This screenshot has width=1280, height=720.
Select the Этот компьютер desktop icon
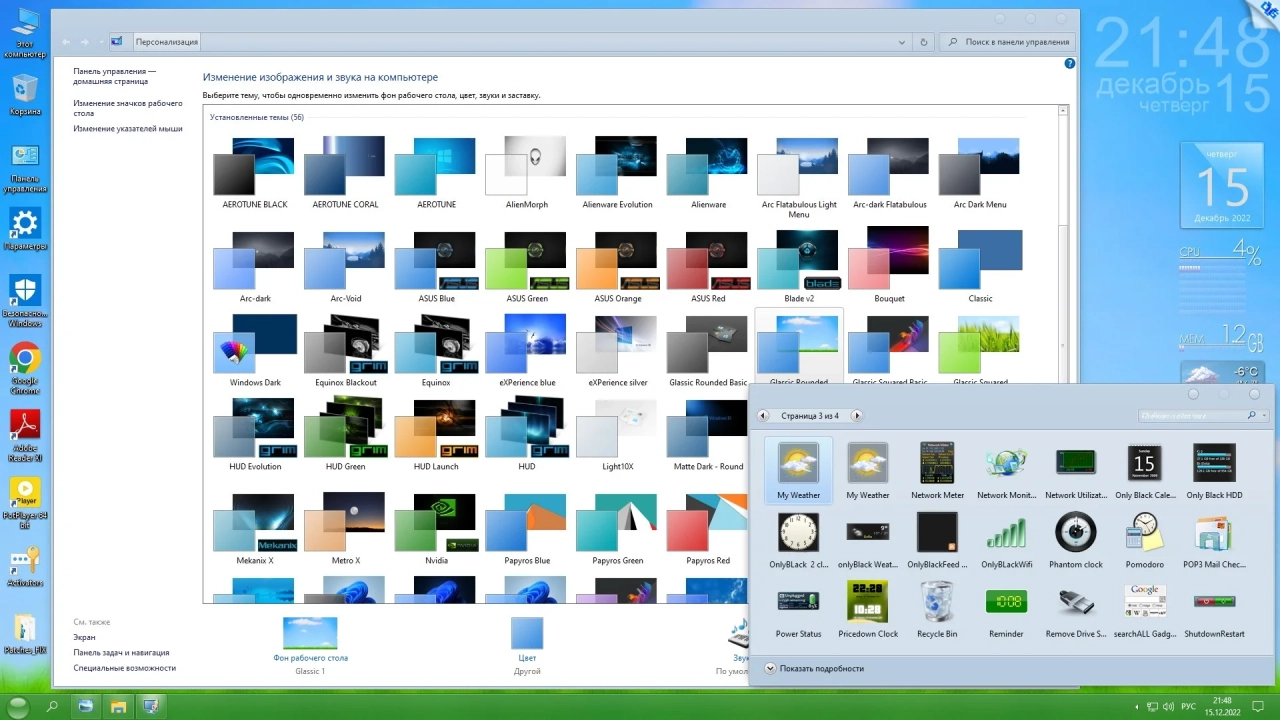tap(25, 33)
